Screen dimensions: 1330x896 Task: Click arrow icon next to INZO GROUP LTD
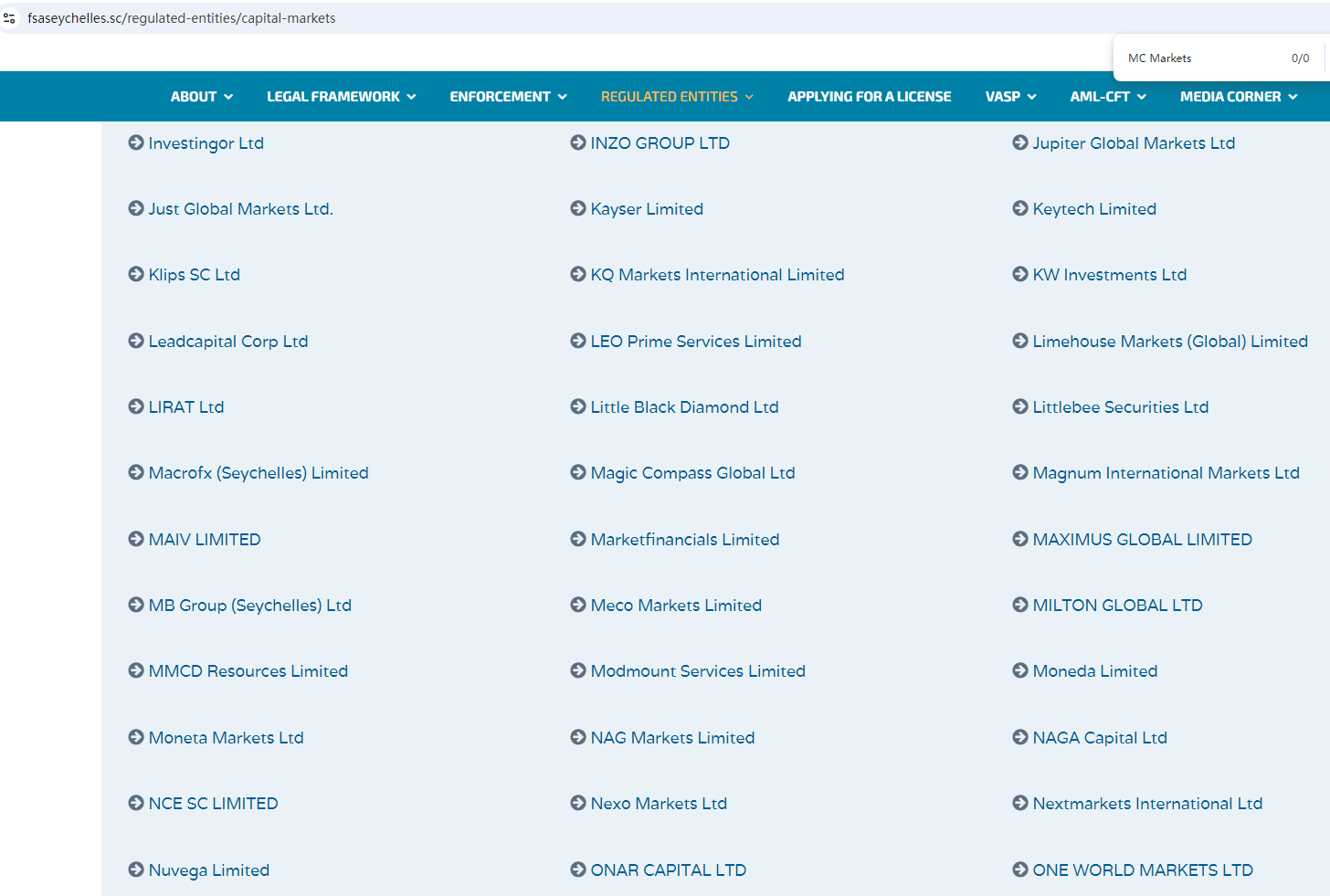coord(578,142)
